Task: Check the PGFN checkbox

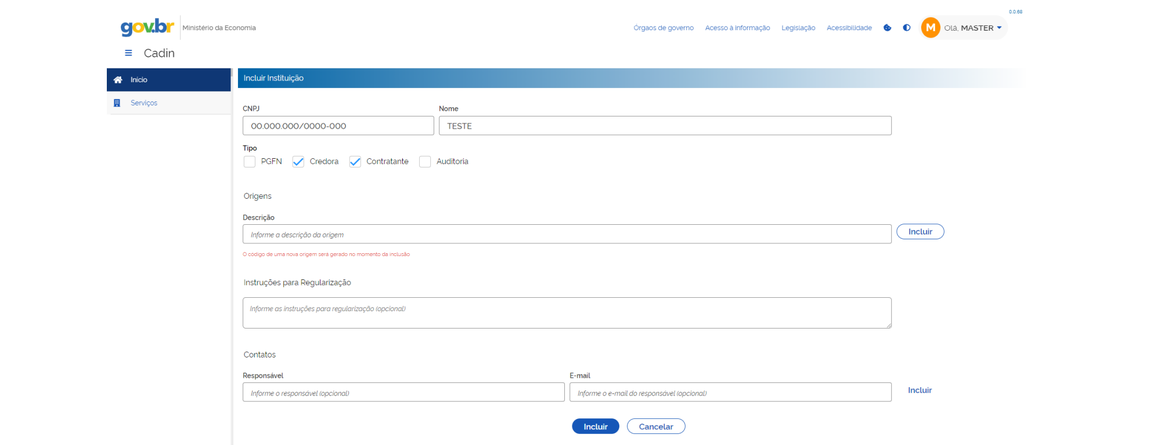Action: (250, 162)
